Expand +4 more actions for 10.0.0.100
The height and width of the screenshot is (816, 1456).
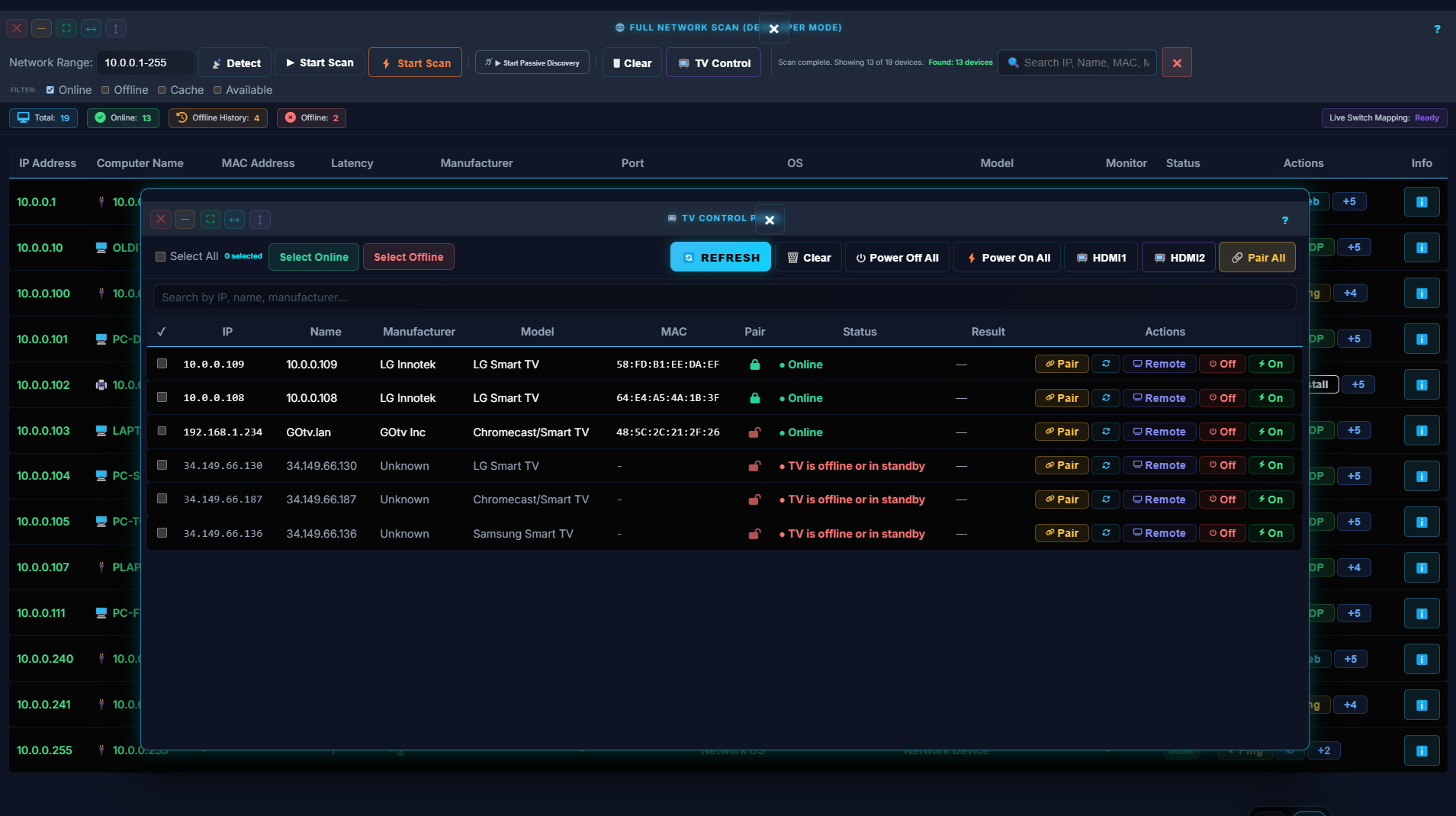1350,294
